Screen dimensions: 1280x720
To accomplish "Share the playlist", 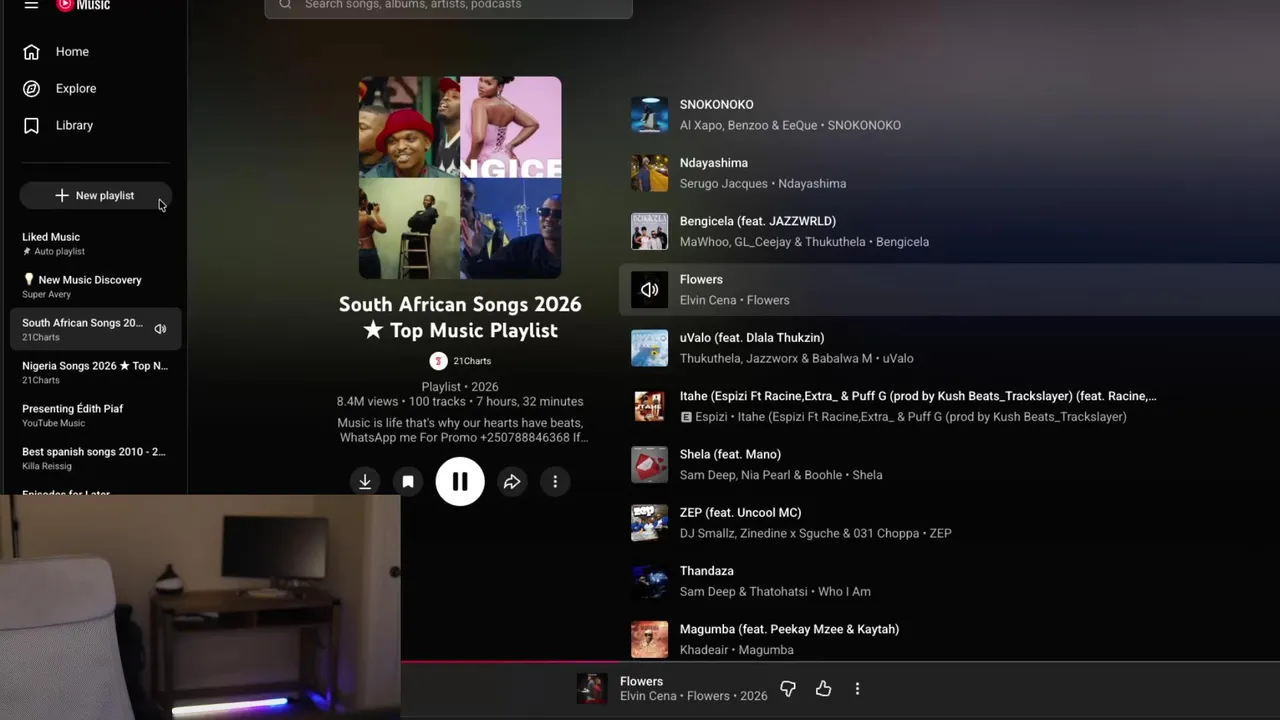I will pyautogui.click(x=512, y=482).
